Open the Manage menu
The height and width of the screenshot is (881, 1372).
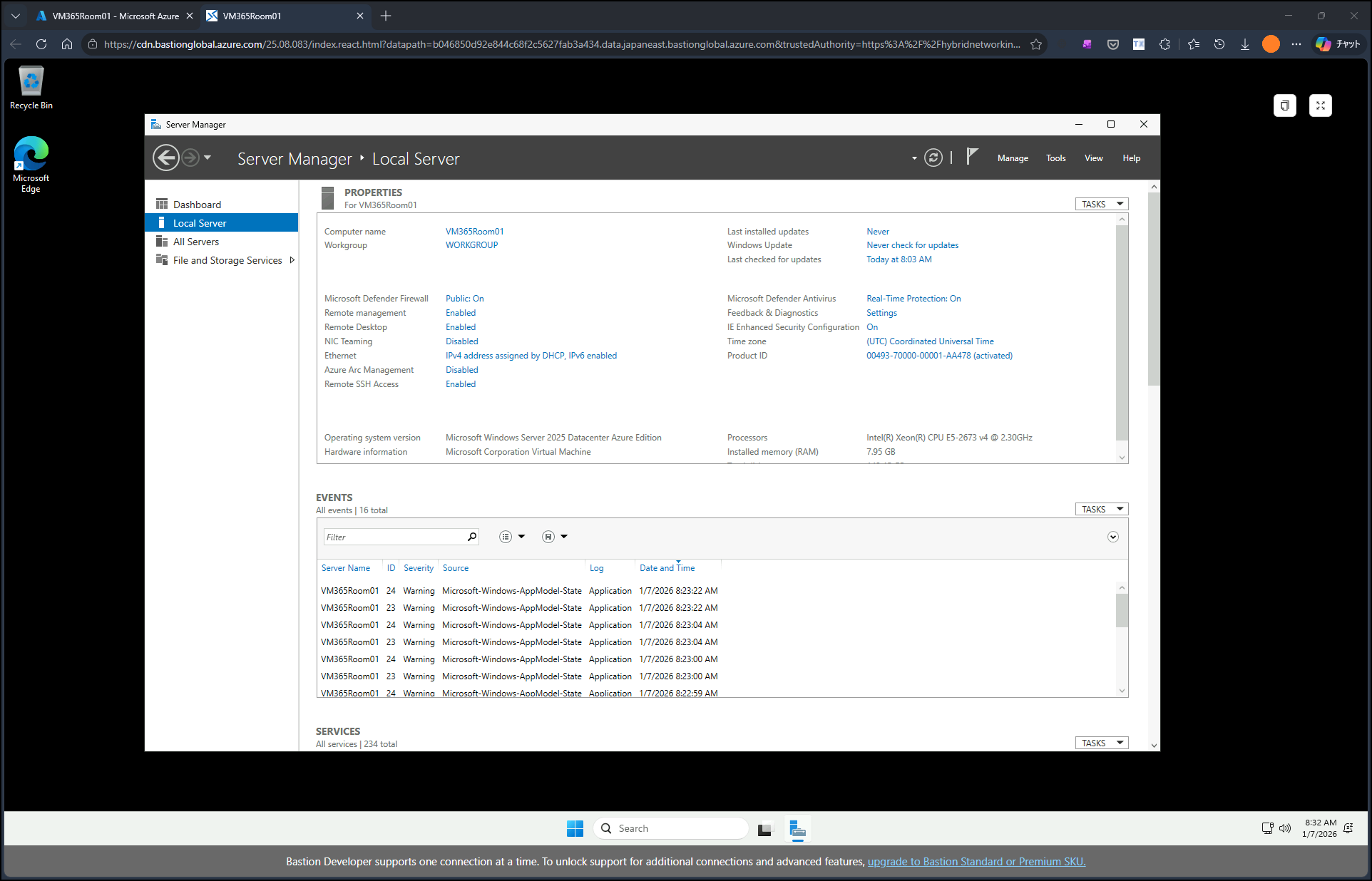(x=1012, y=158)
